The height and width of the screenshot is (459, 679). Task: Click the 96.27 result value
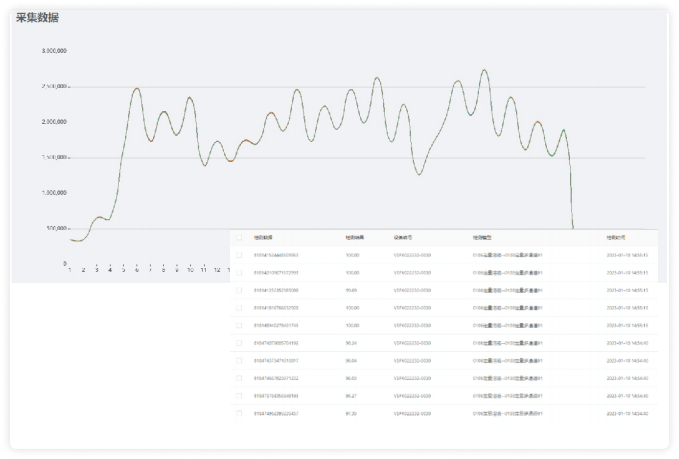[x=352, y=395]
